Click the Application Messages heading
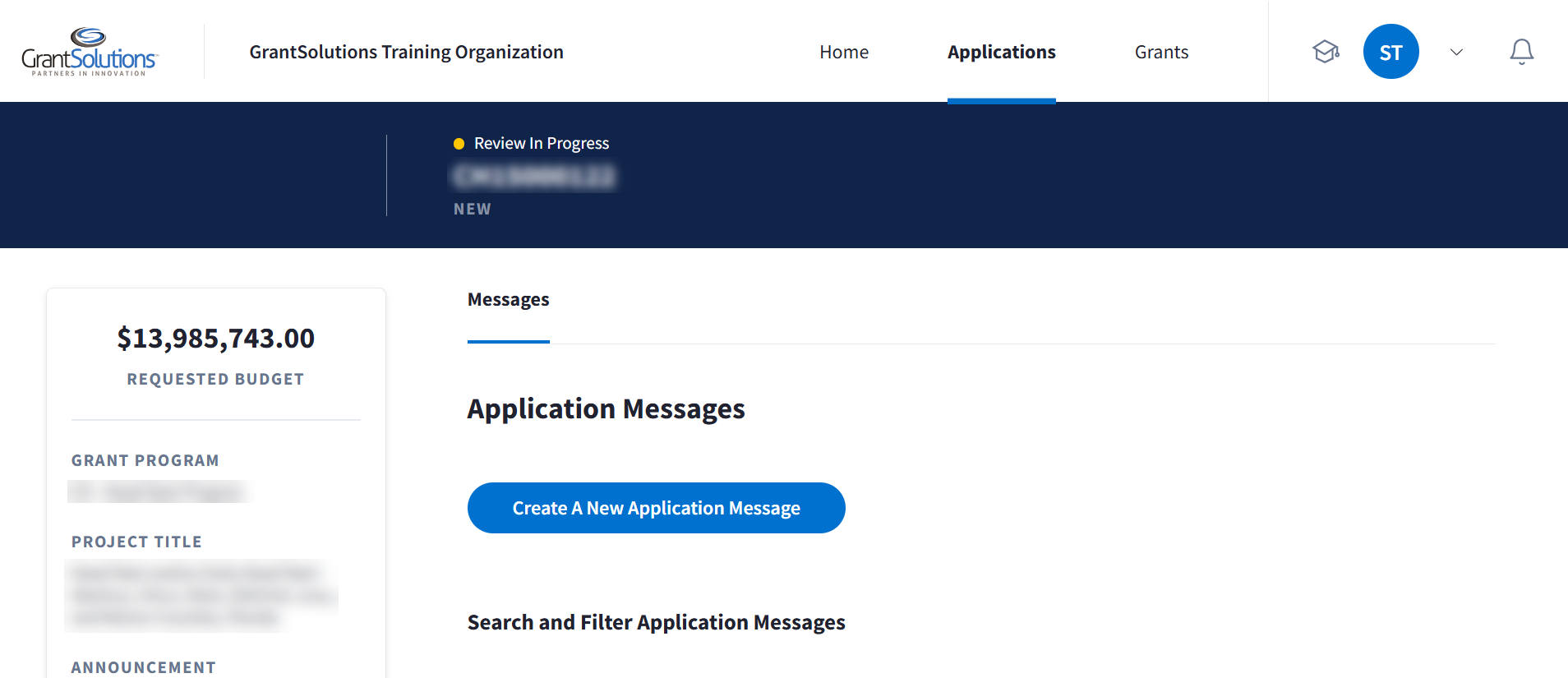The height and width of the screenshot is (678, 1568). [x=606, y=409]
